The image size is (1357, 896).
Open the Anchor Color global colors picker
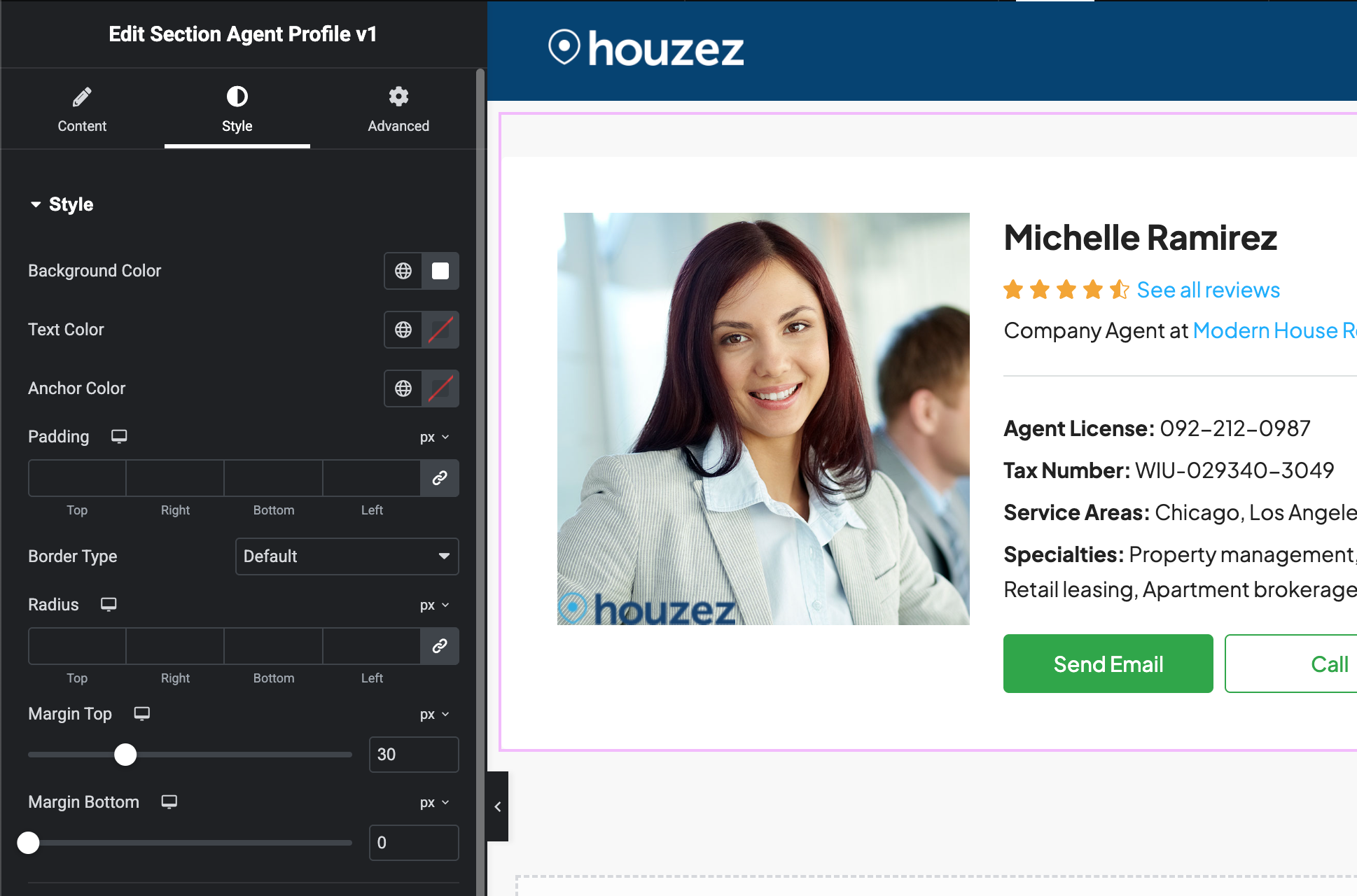point(403,388)
